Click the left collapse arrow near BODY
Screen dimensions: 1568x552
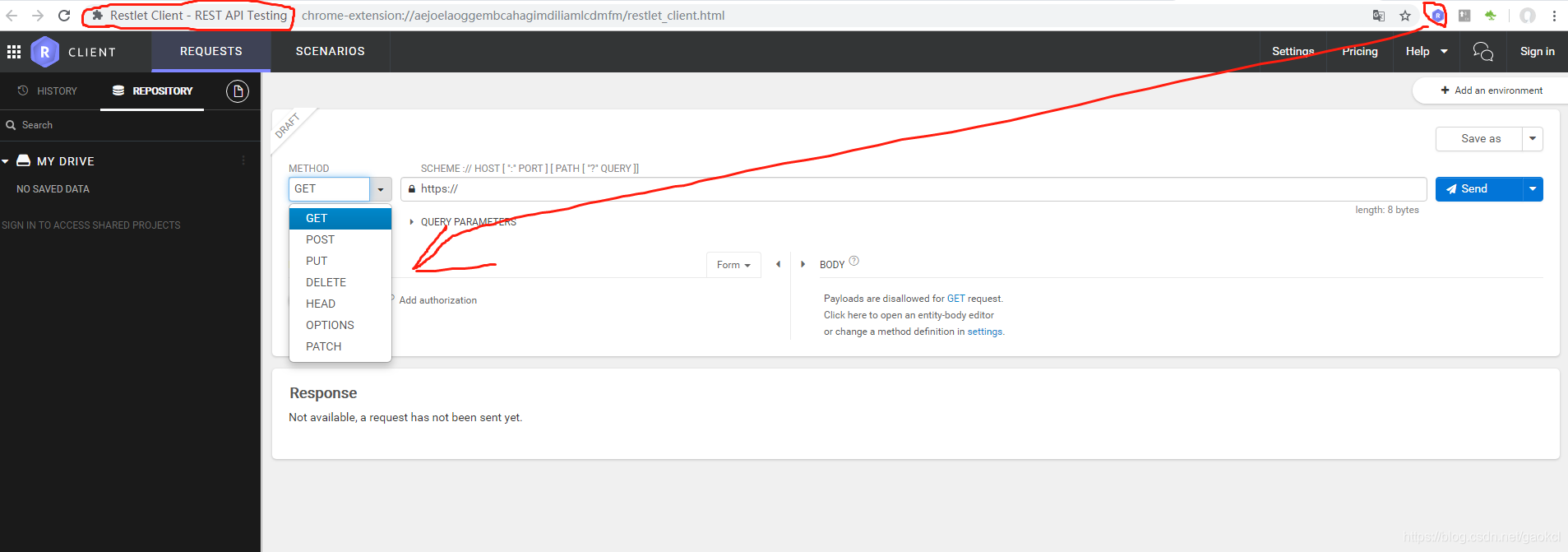[x=778, y=264]
